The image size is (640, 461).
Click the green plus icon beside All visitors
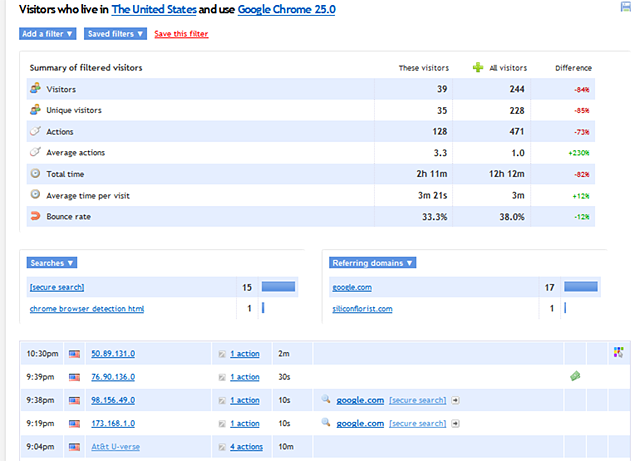coord(477,68)
